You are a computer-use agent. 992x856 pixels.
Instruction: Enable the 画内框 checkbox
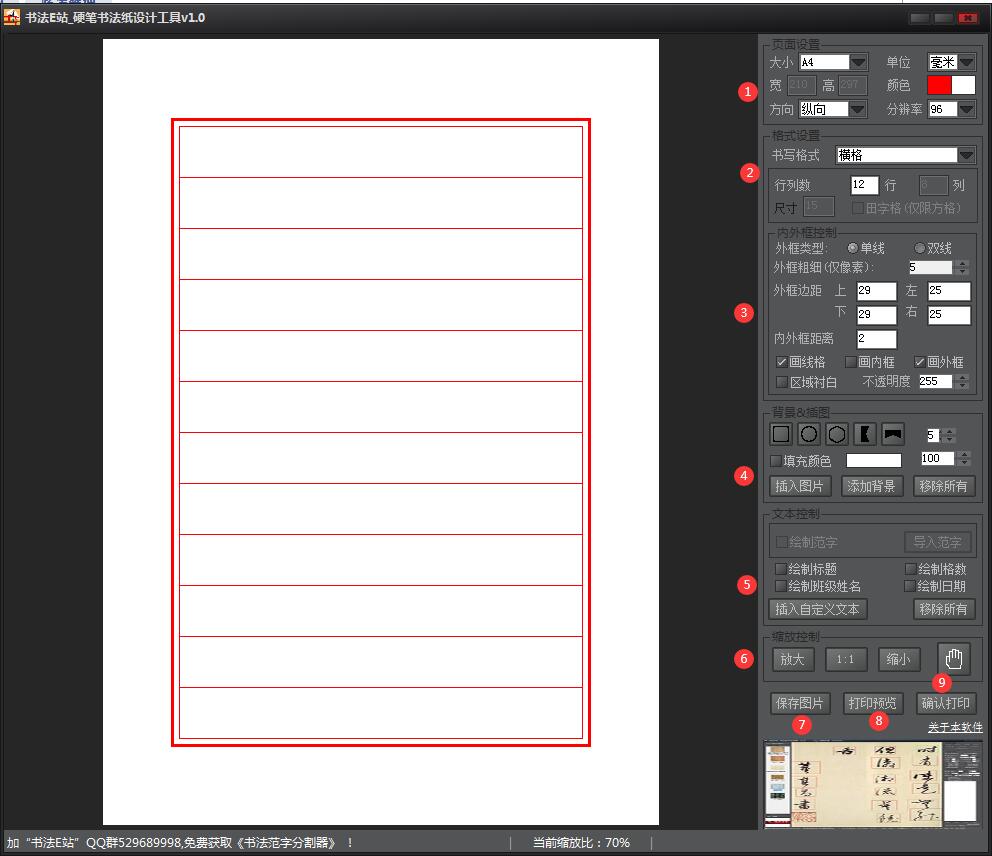(850, 362)
